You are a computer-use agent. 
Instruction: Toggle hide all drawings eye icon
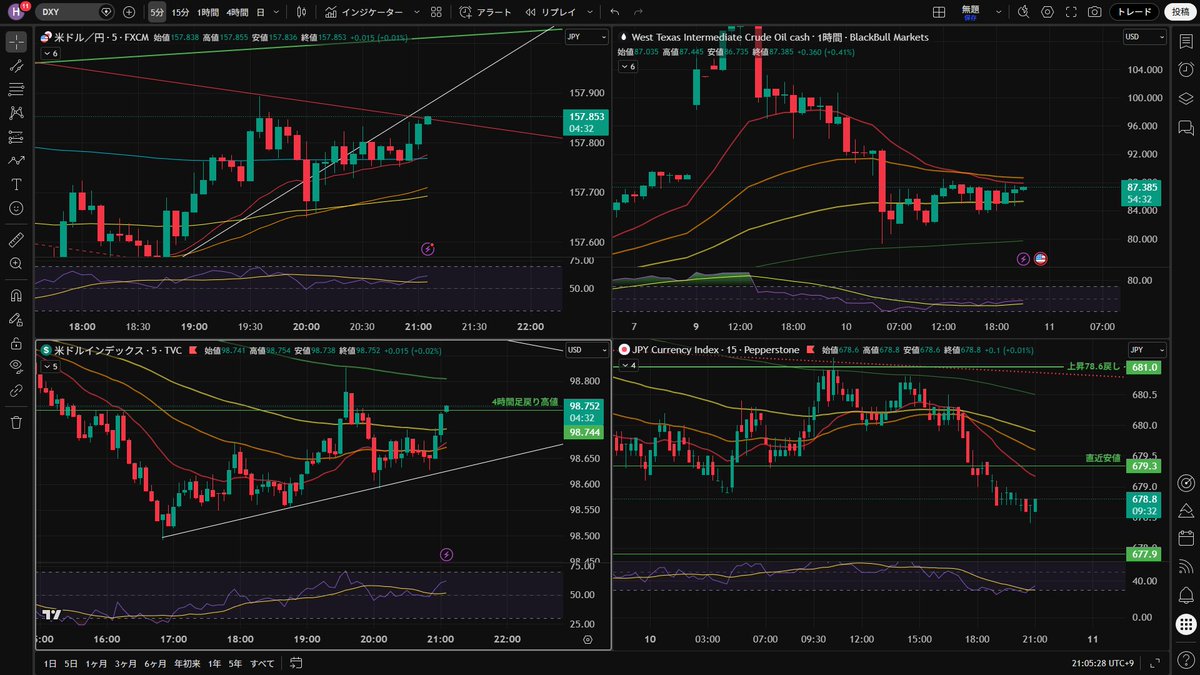click(x=16, y=367)
